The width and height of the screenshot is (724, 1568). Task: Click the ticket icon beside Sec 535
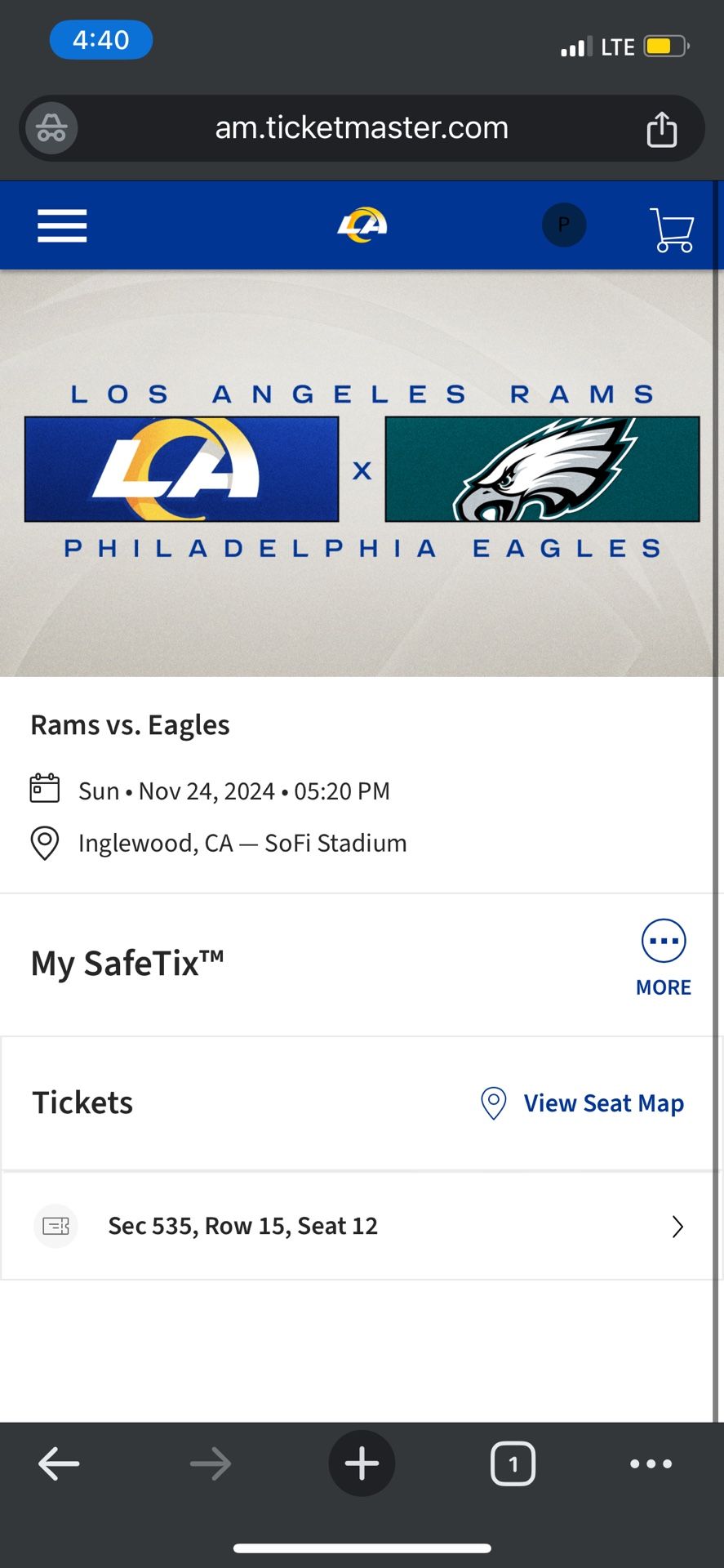56,1226
